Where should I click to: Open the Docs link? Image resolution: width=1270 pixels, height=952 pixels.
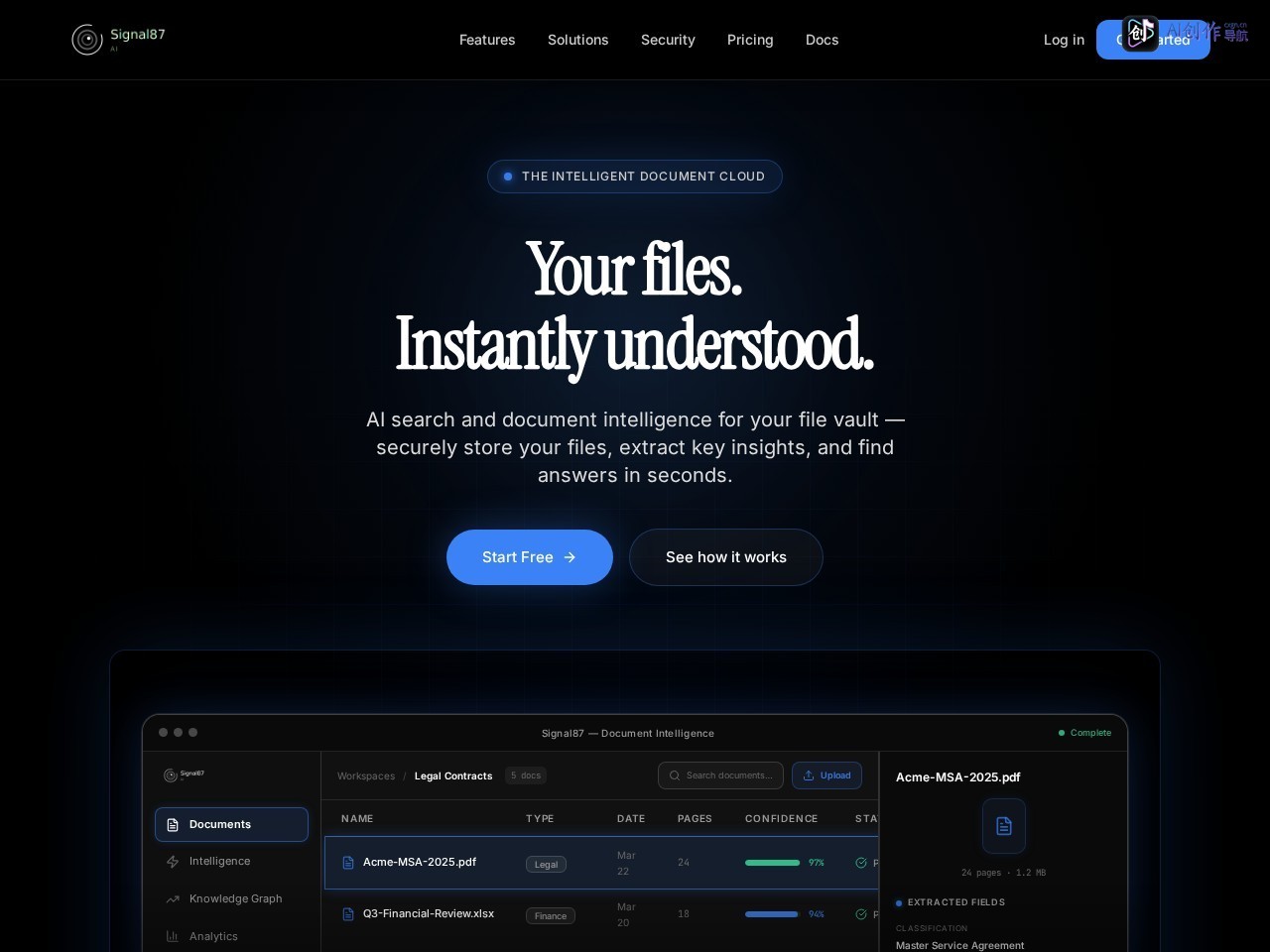click(823, 40)
